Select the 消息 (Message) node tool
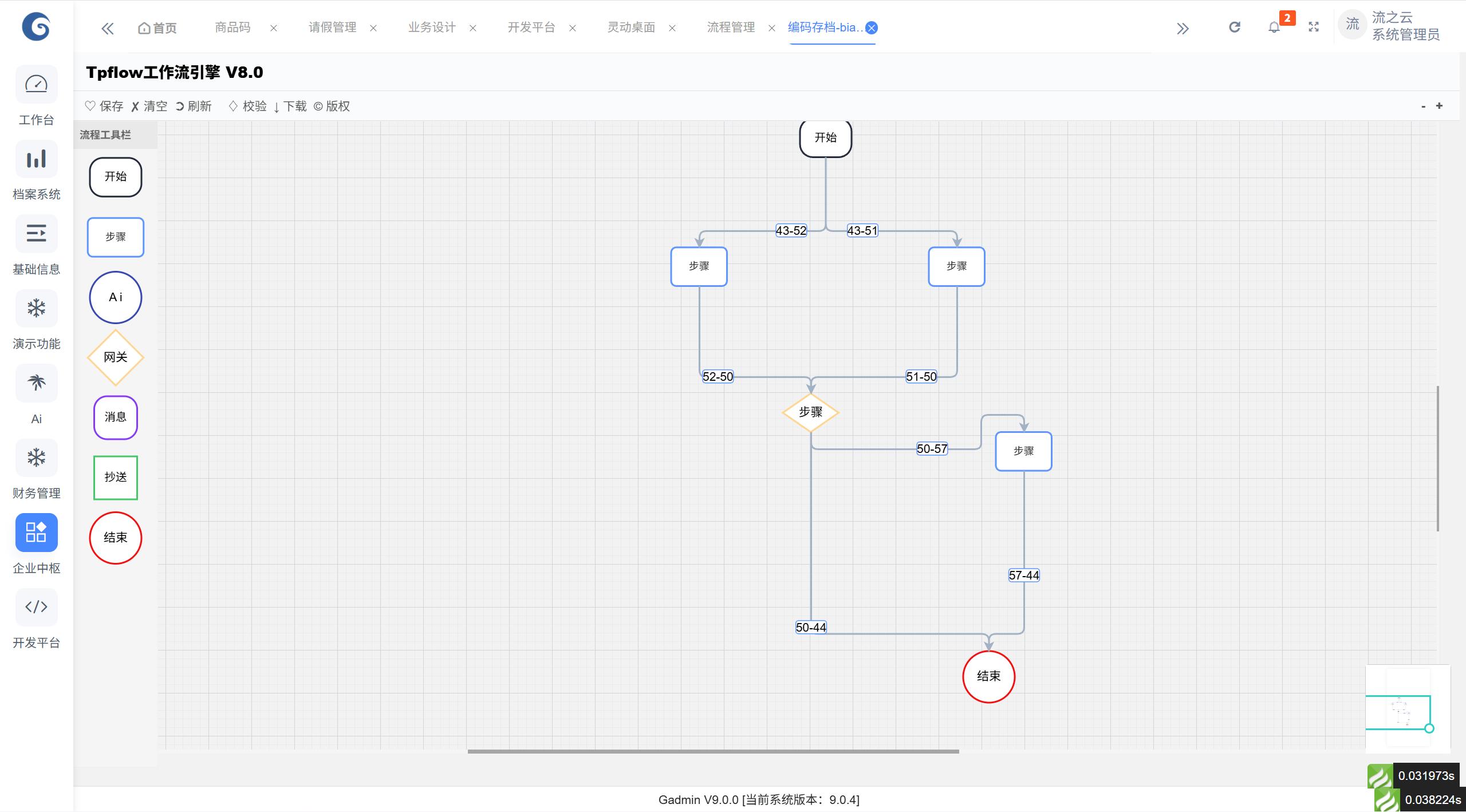 pyautogui.click(x=115, y=417)
